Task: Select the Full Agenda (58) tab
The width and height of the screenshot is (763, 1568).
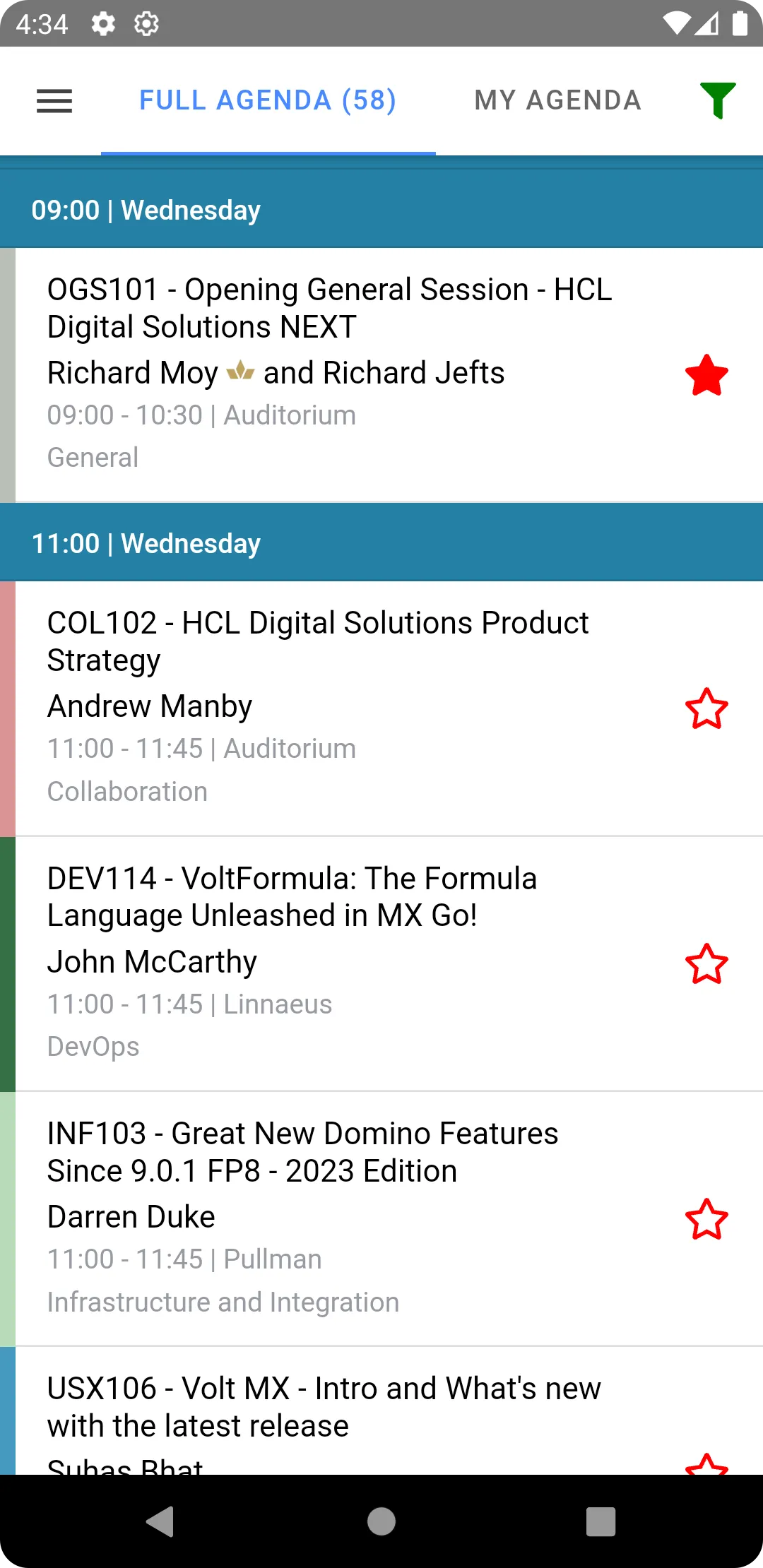Action: point(268,100)
